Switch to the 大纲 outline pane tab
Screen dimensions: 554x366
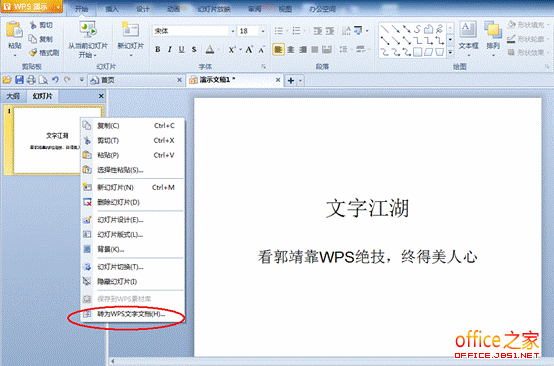coord(13,96)
